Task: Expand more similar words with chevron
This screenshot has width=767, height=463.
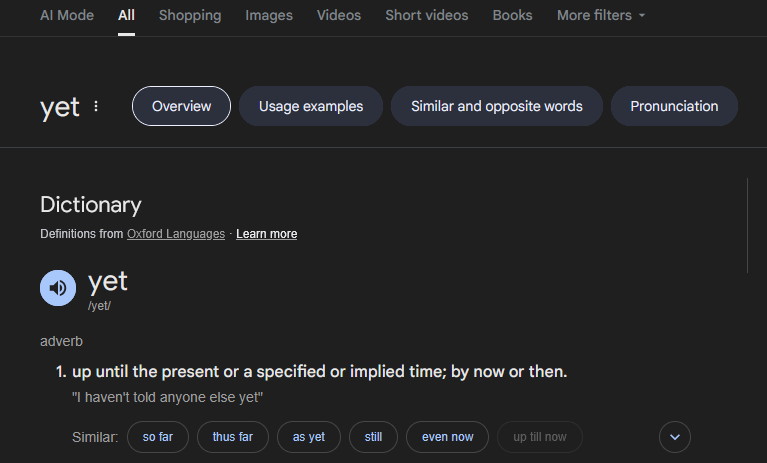Action: coord(675,437)
